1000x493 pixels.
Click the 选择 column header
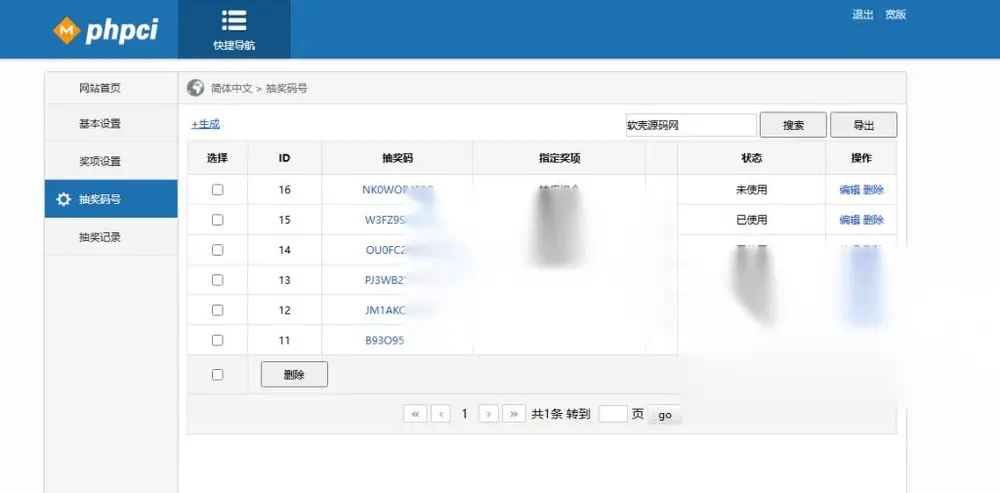[217, 158]
